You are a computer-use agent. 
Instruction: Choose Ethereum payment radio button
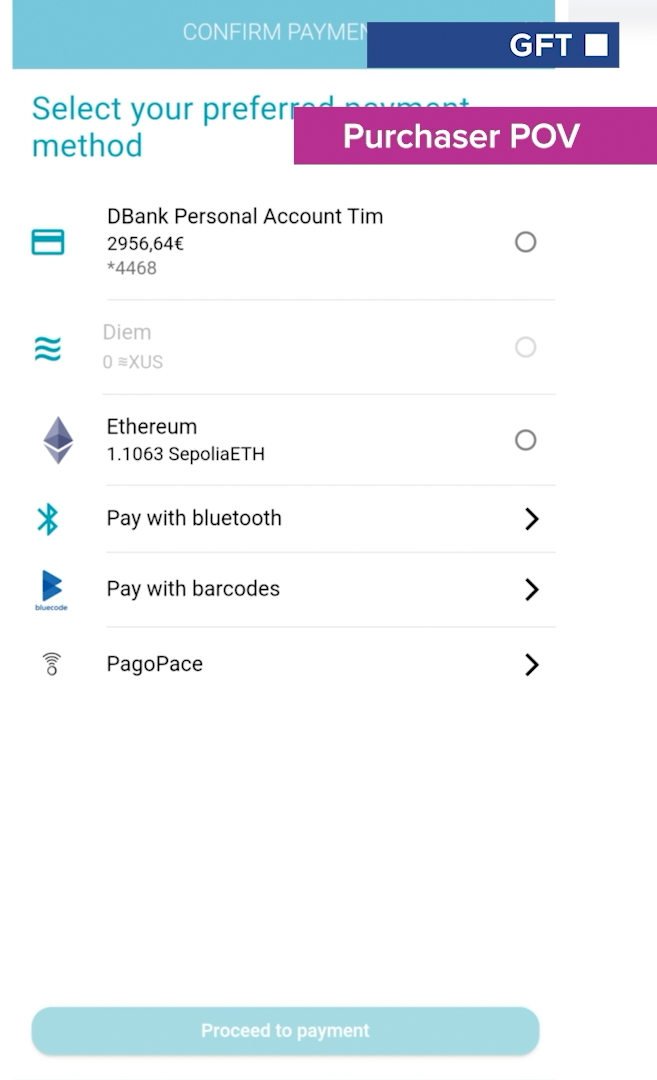click(x=525, y=440)
